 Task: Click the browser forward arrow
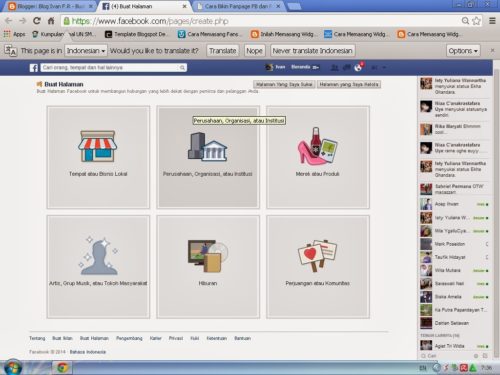pyautogui.click(x=22, y=21)
